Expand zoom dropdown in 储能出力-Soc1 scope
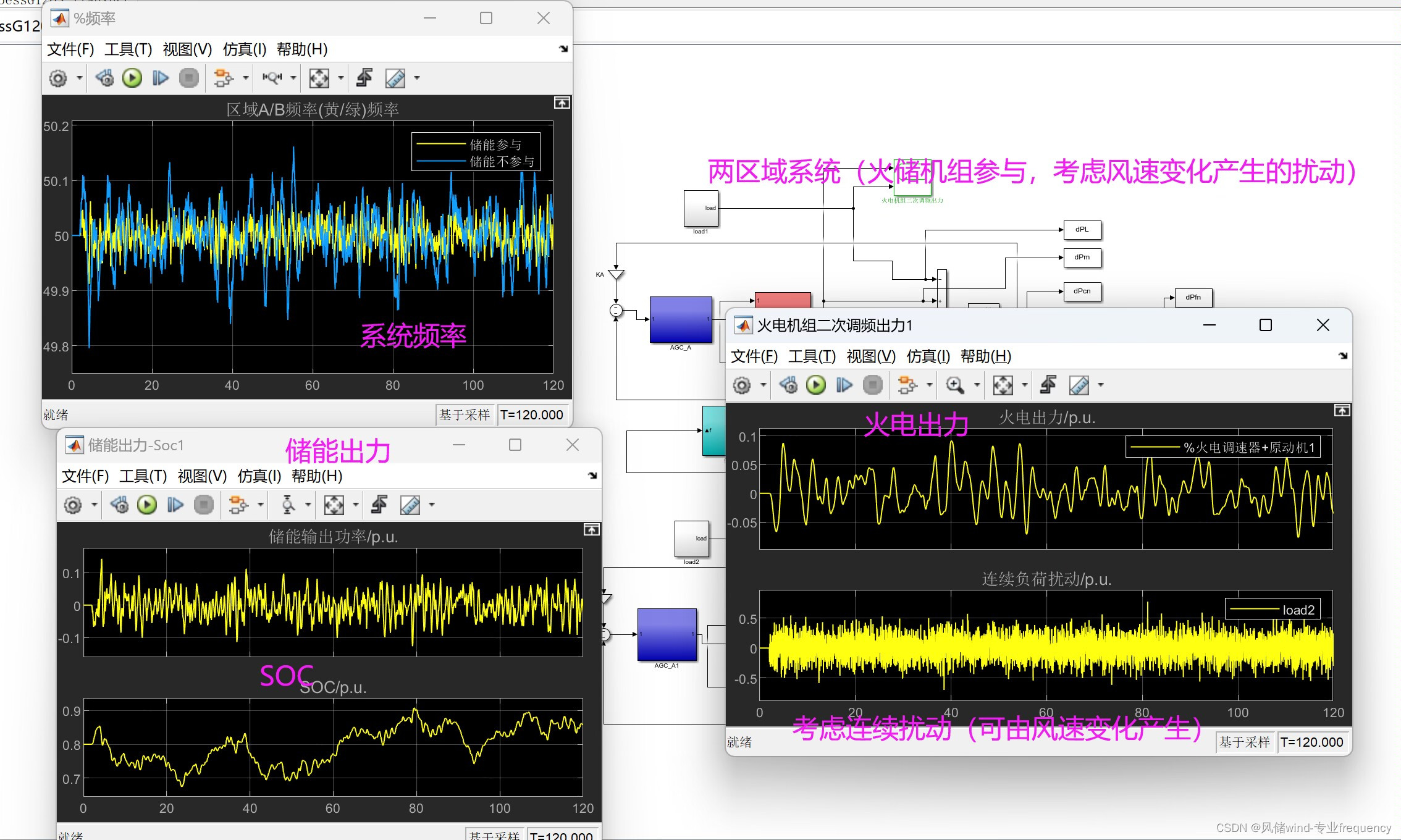Image resolution: width=1401 pixels, height=840 pixels. [x=308, y=505]
